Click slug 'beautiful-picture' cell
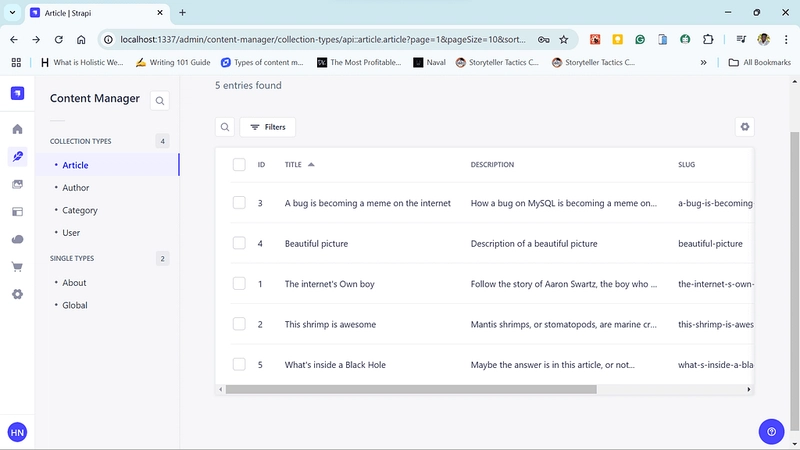The height and width of the screenshot is (450, 800). click(x=710, y=244)
